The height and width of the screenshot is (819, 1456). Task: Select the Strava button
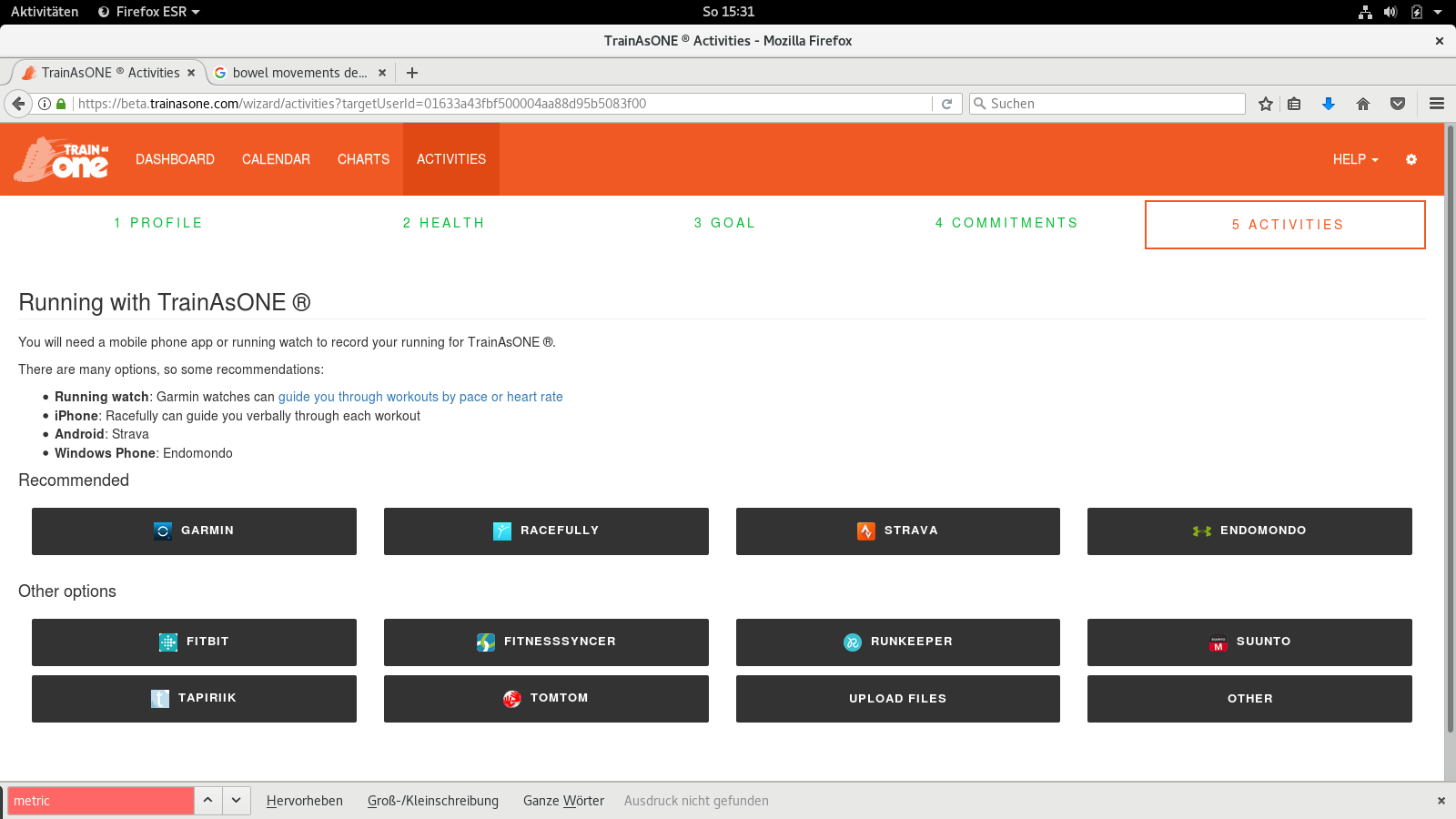898,531
